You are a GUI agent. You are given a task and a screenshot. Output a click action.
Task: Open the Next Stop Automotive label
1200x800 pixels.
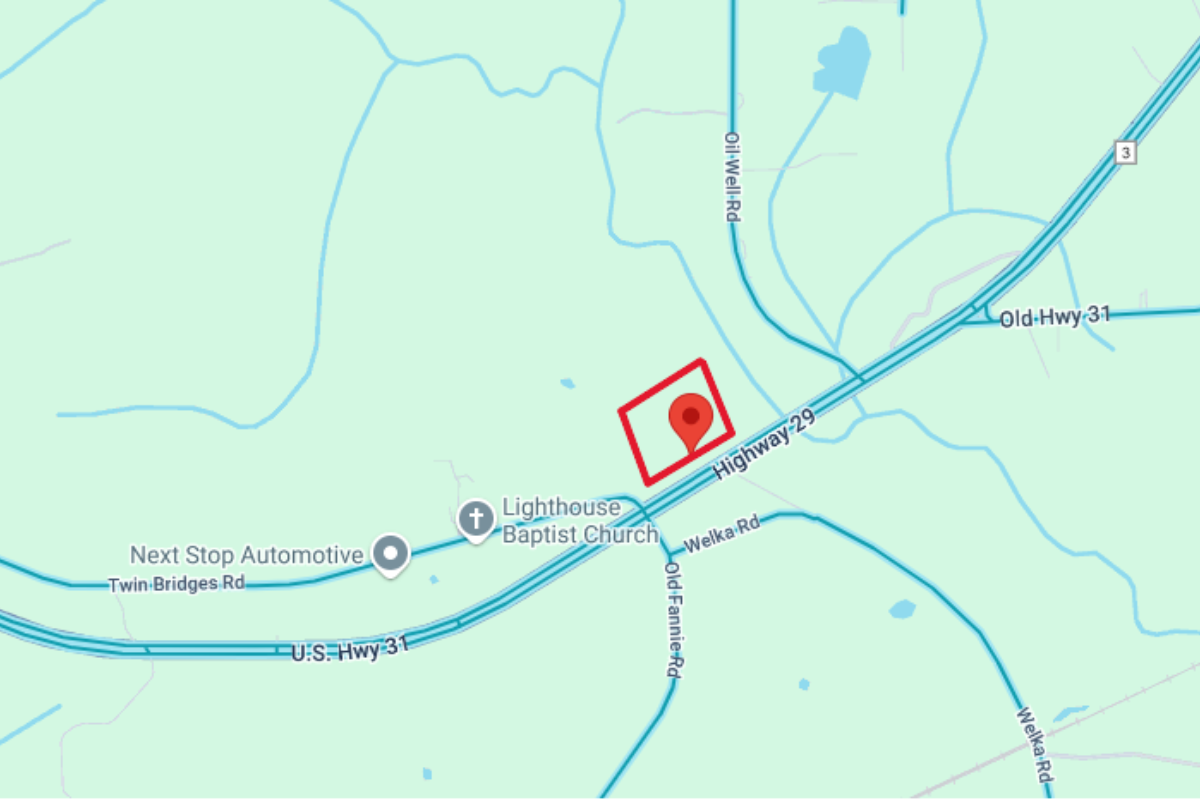pos(247,554)
